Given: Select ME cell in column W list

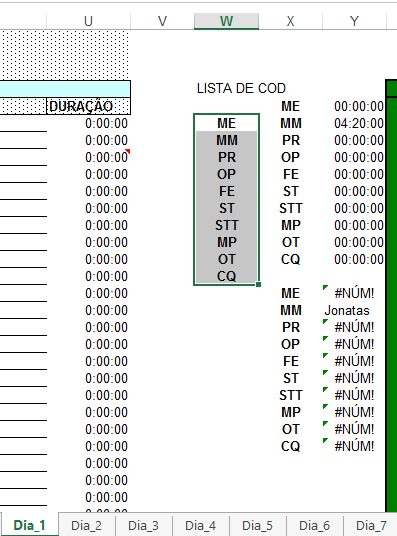Looking at the screenshot, I should [x=226, y=123].
